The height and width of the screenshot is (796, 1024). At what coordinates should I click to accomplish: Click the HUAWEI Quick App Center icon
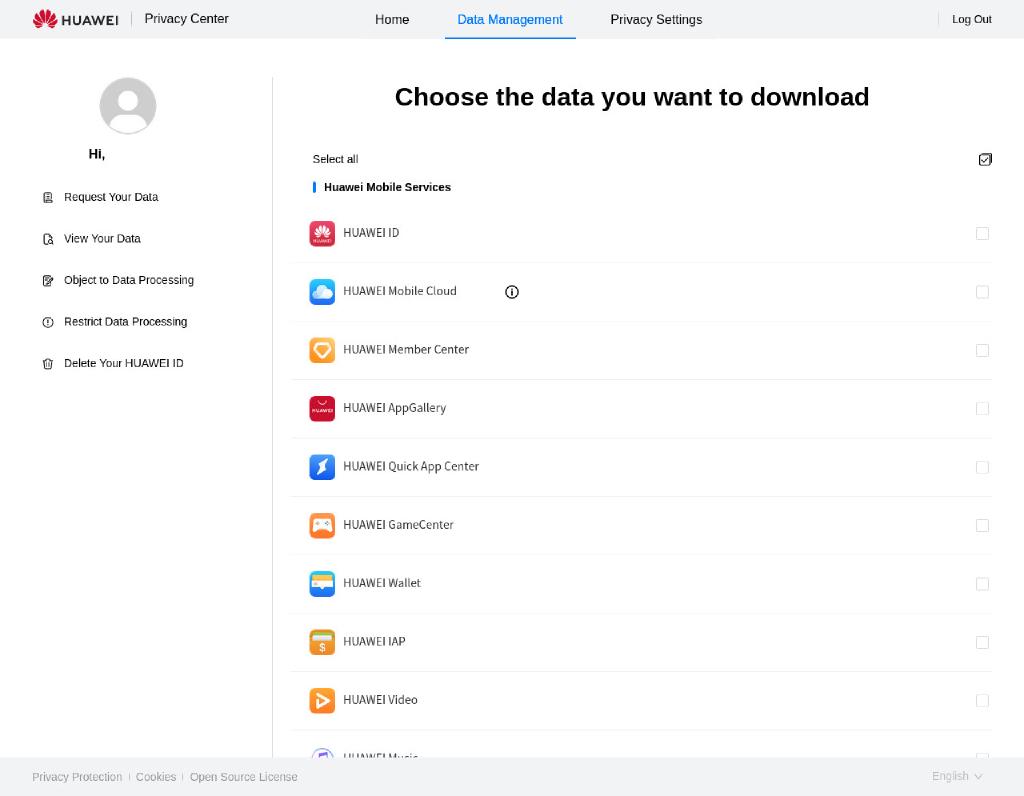point(322,466)
